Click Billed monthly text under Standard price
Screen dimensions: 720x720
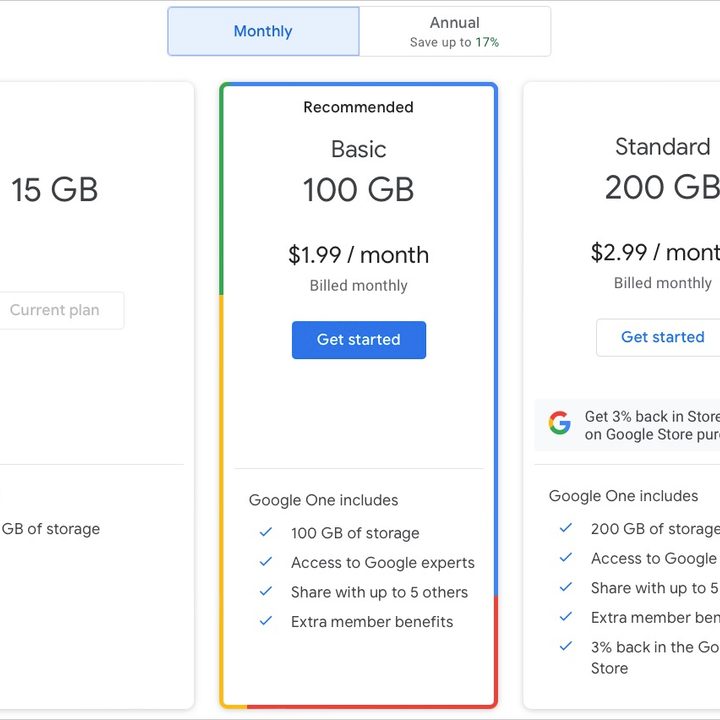tap(663, 283)
